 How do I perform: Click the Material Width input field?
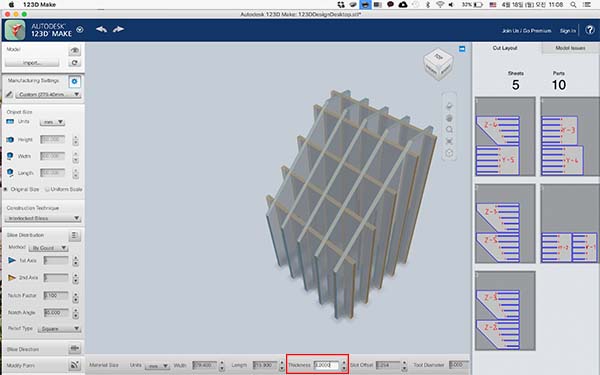tap(204, 365)
